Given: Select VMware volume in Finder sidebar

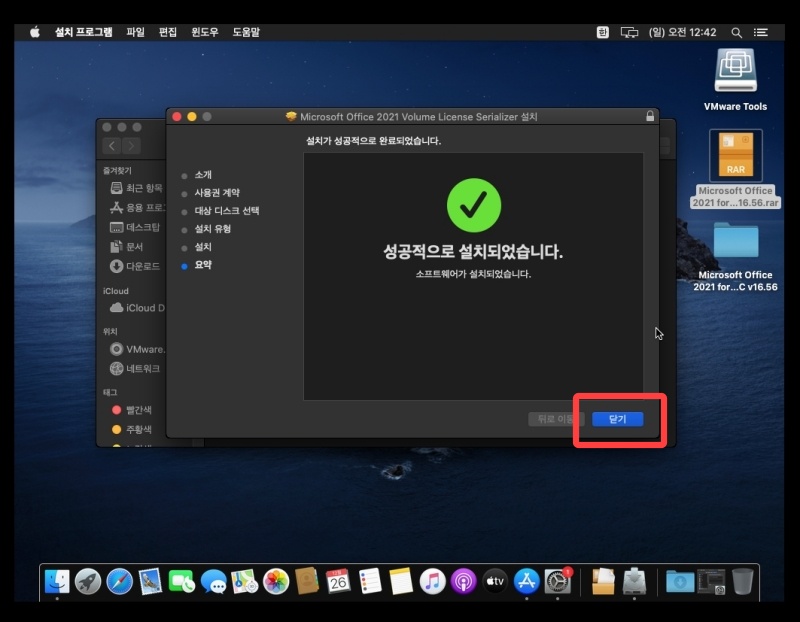Looking at the screenshot, I should (x=137, y=349).
